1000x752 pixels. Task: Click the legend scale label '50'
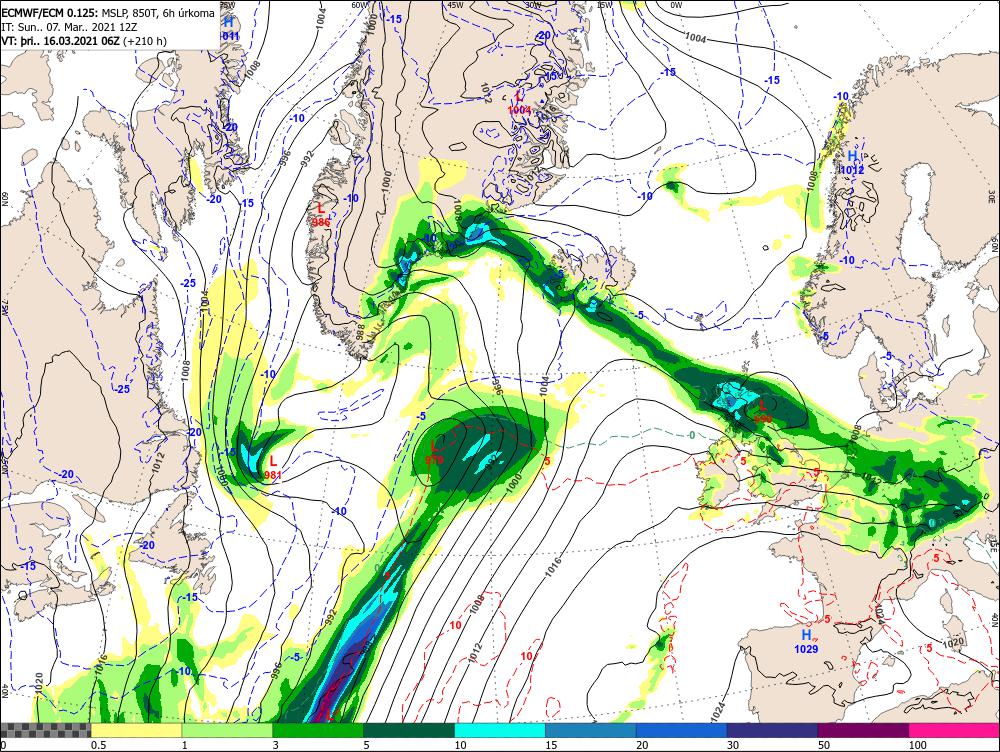824,745
